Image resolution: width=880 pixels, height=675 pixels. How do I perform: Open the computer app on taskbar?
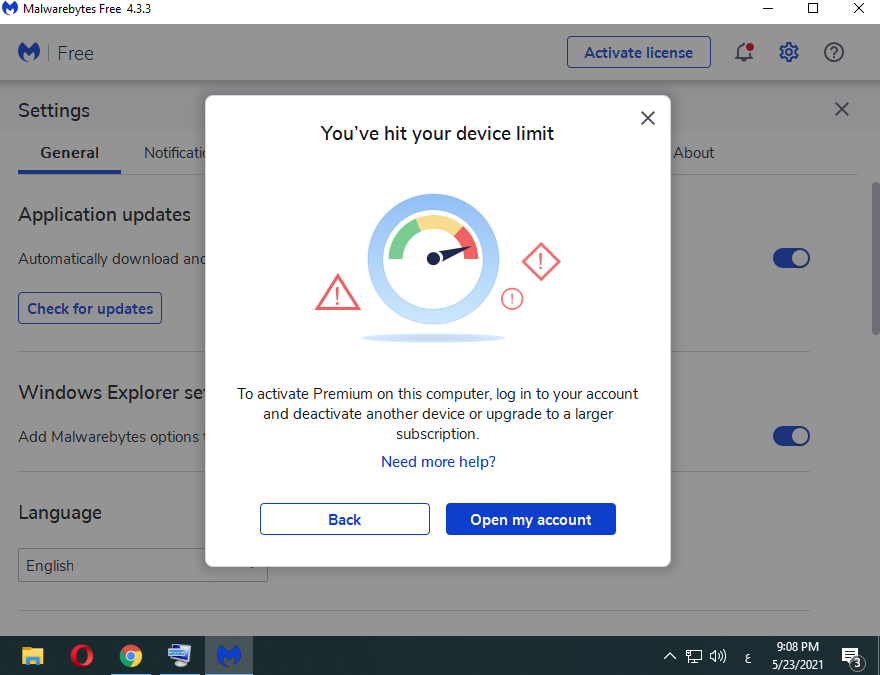pos(180,655)
